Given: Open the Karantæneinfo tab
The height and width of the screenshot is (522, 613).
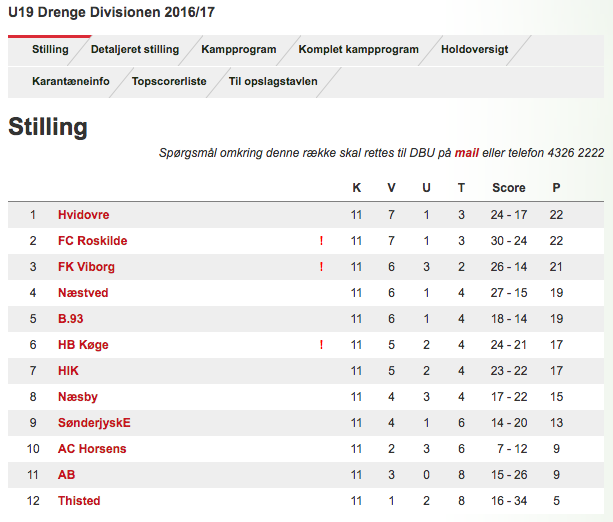Looking at the screenshot, I should point(71,81).
